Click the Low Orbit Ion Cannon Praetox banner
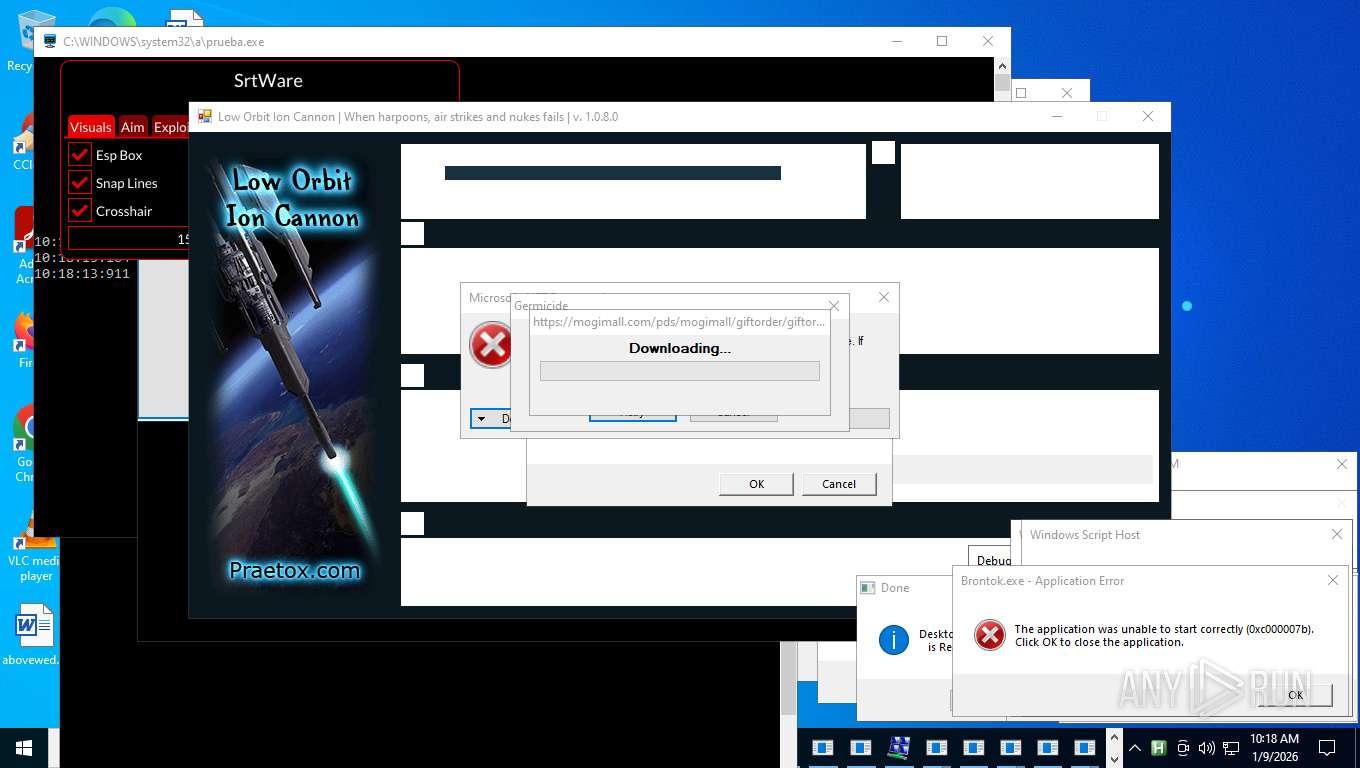Image resolution: width=1360 pixels, height=768 pixels. pyautogui.click(x=290, y=374)
